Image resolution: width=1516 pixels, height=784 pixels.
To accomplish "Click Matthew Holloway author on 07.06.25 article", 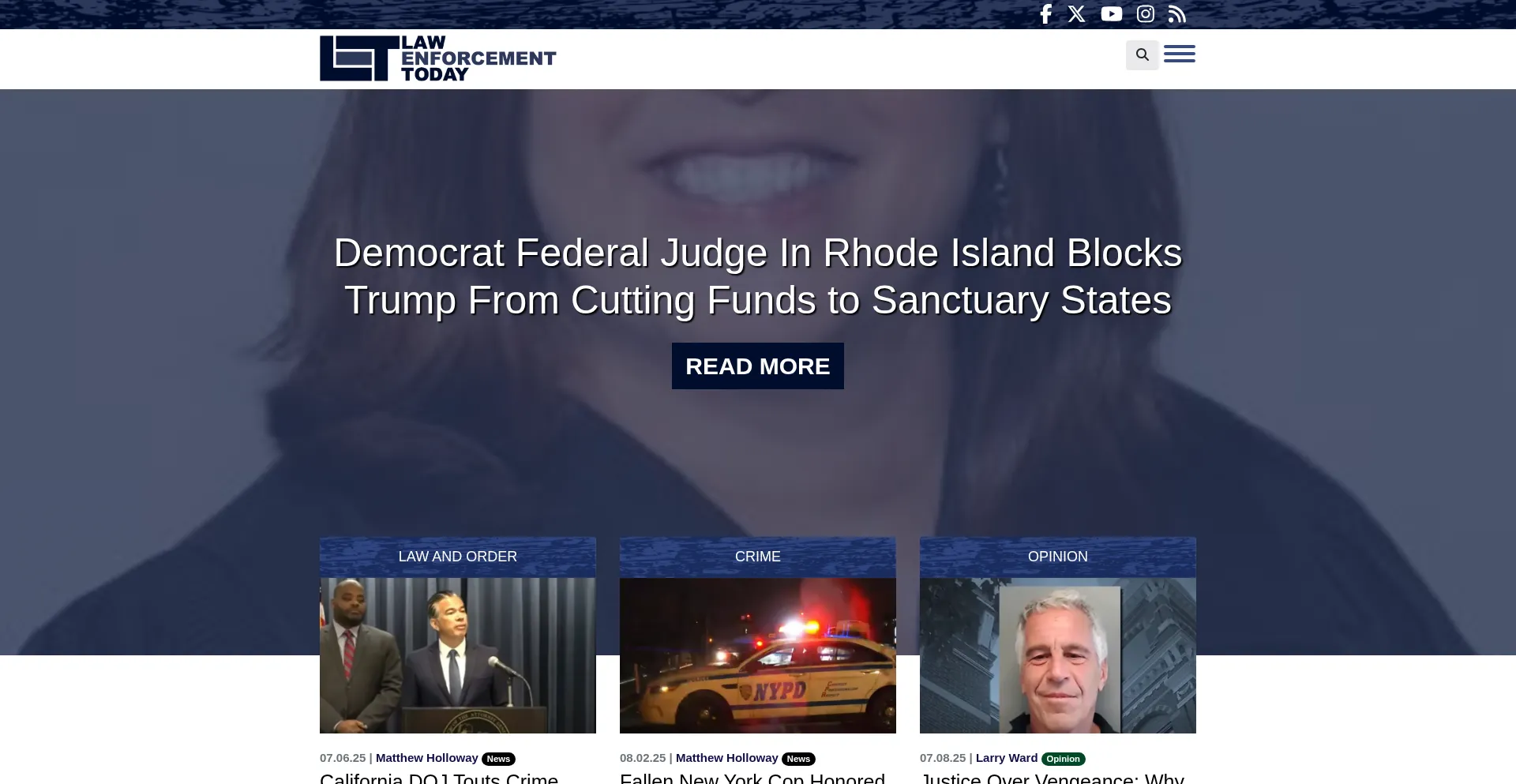I will point(427,758).
